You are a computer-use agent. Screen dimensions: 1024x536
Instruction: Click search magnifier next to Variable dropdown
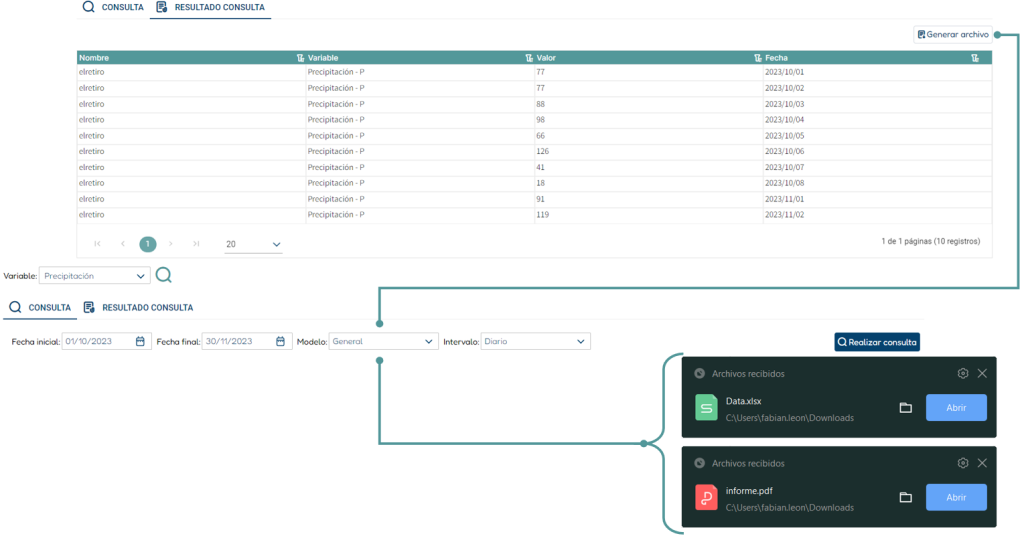click(164, 275)
